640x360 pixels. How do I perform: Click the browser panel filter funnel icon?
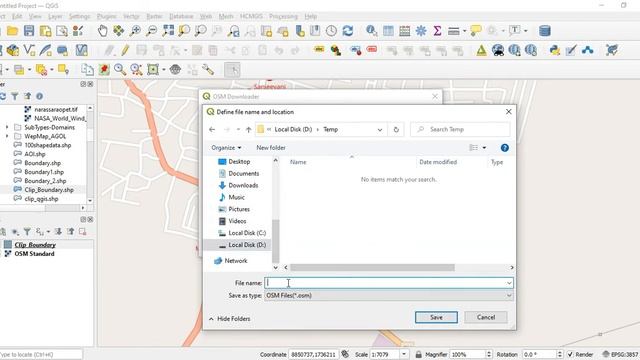15,96
